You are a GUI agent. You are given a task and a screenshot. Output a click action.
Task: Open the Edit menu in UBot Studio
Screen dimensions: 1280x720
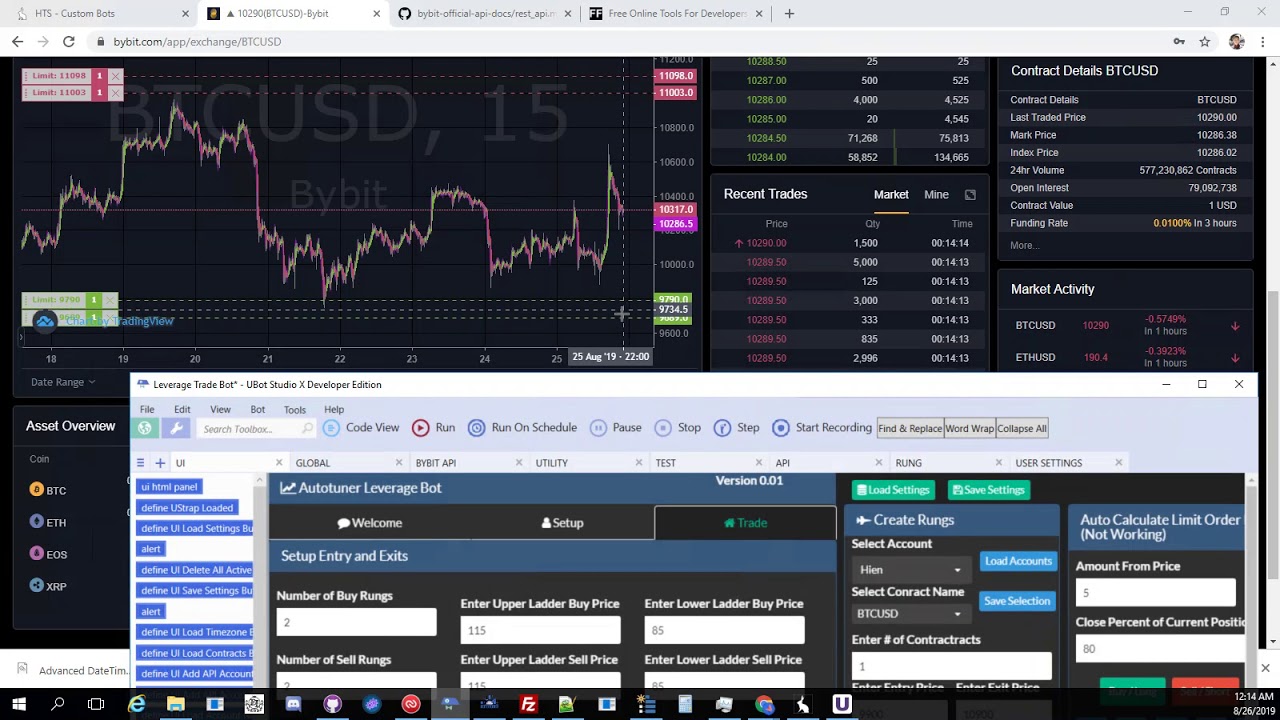coord(182,409)
